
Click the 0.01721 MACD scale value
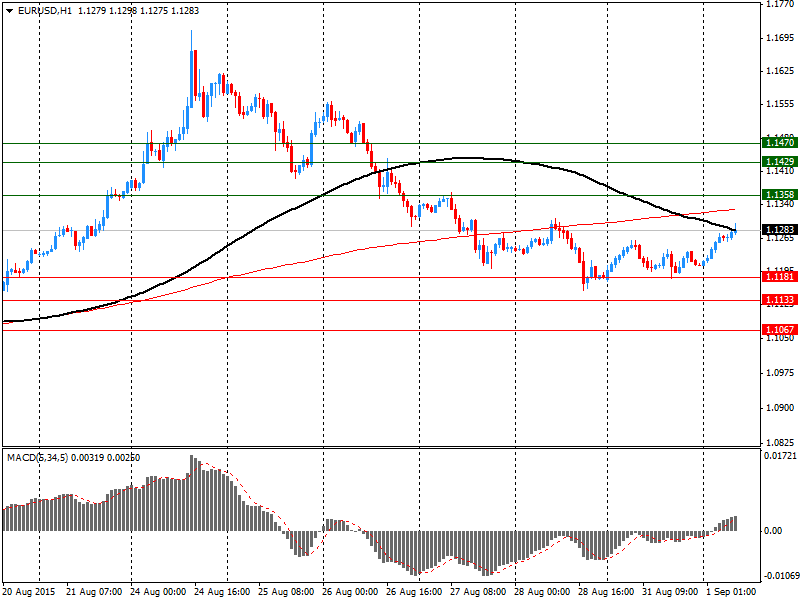(780, 455)
